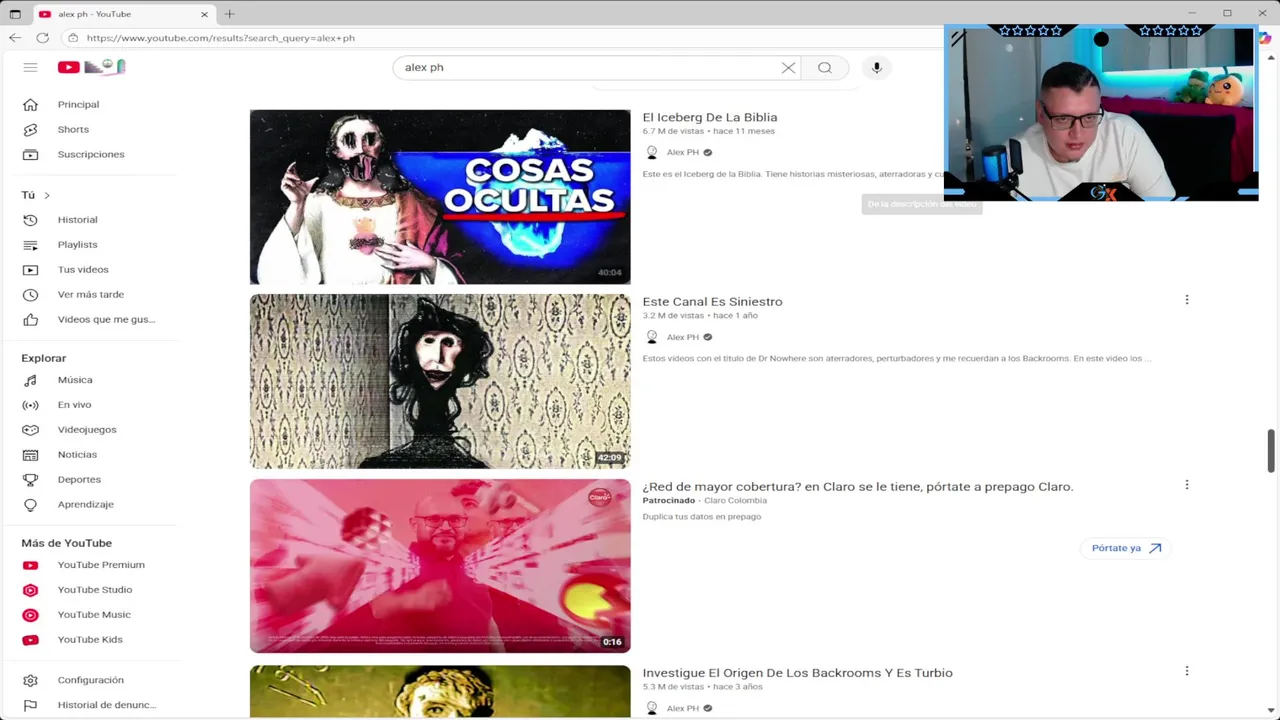This screenshot has width=1280, height=720.
Task: Start voice search with microphone
Action: point(876,67)
